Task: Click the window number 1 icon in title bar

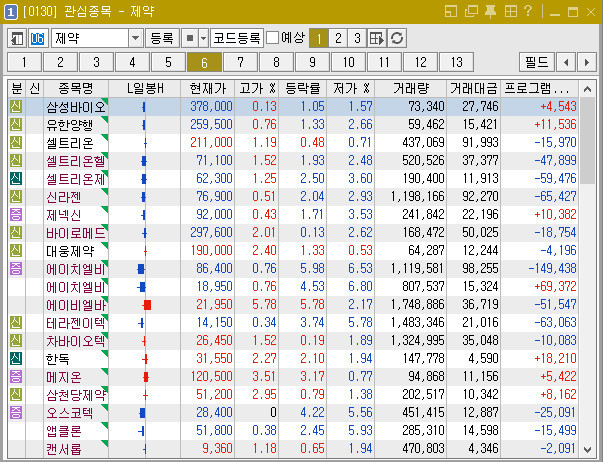Action: pyautogui.click(x=10, y=12)
